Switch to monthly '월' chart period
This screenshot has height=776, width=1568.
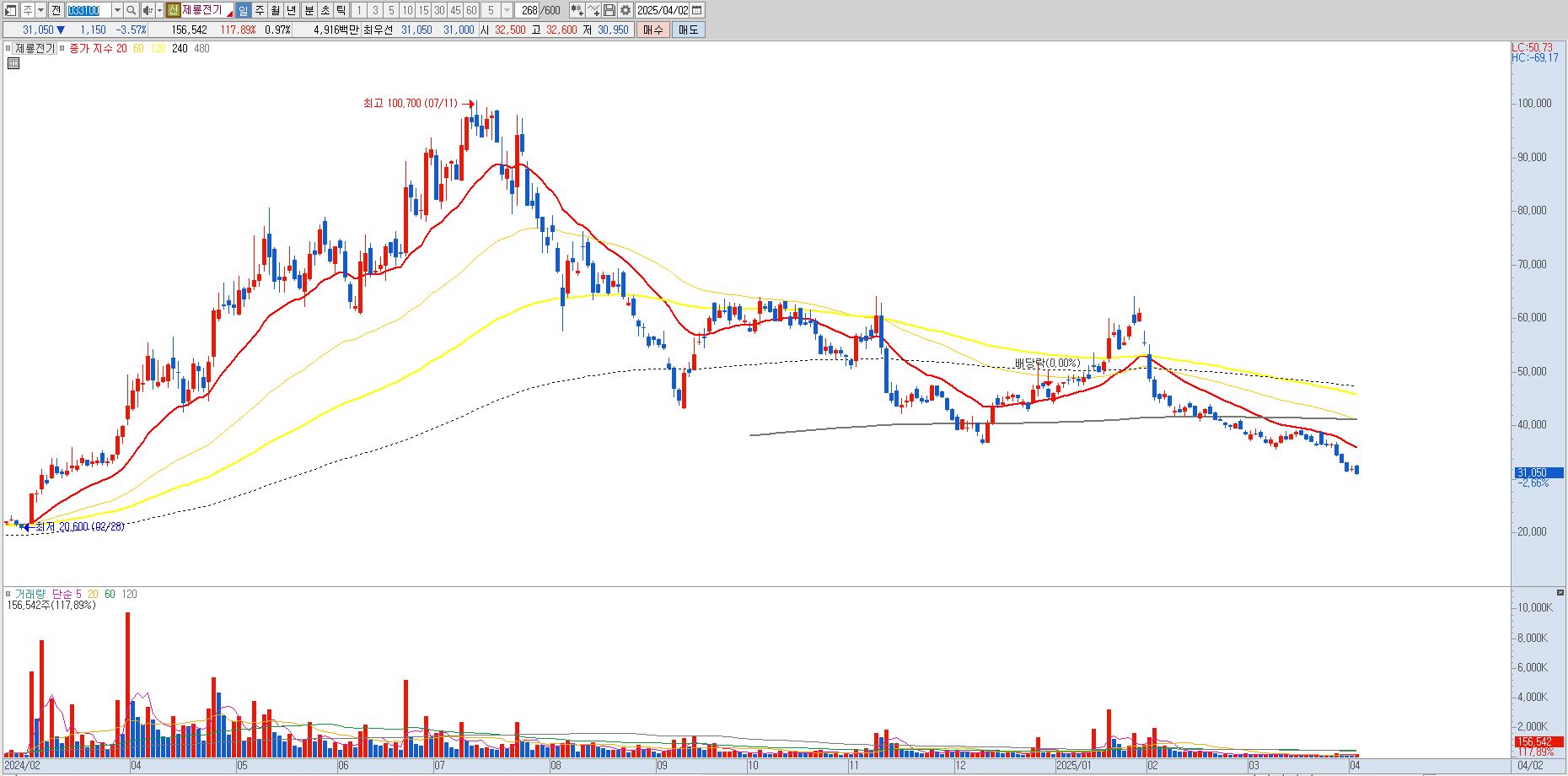(276, 10)
